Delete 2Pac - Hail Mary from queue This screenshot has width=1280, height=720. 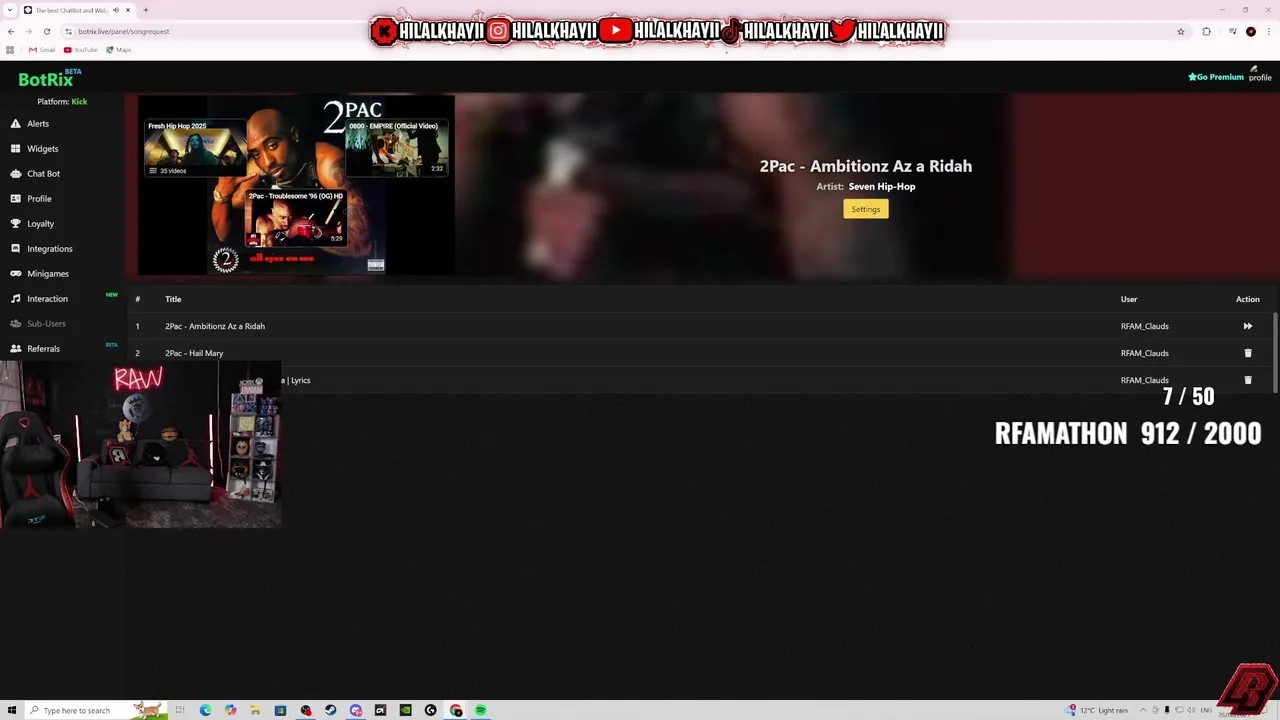click(1247, 353)
